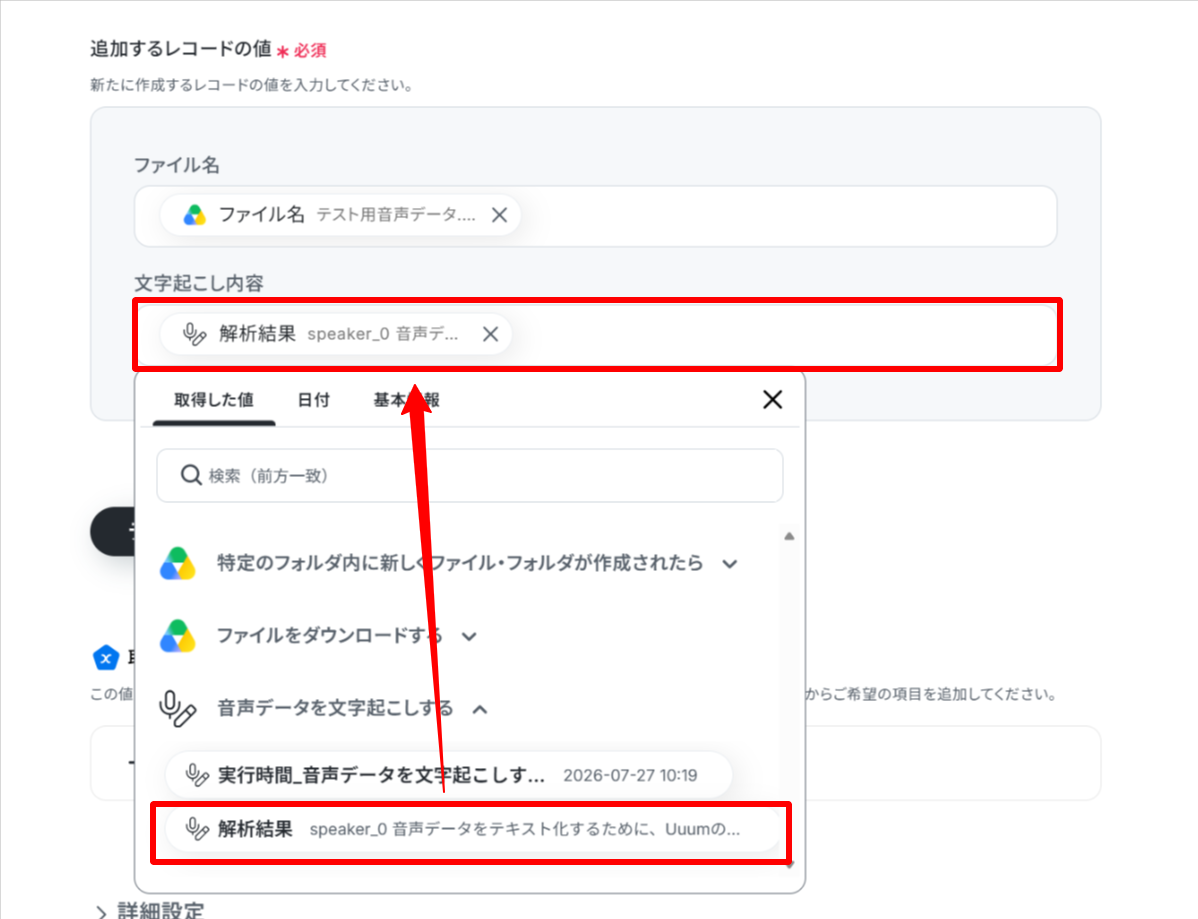Click microphone icon in 解析結果 list row
Screen dimensions: 1198x919
coord(196,829)
